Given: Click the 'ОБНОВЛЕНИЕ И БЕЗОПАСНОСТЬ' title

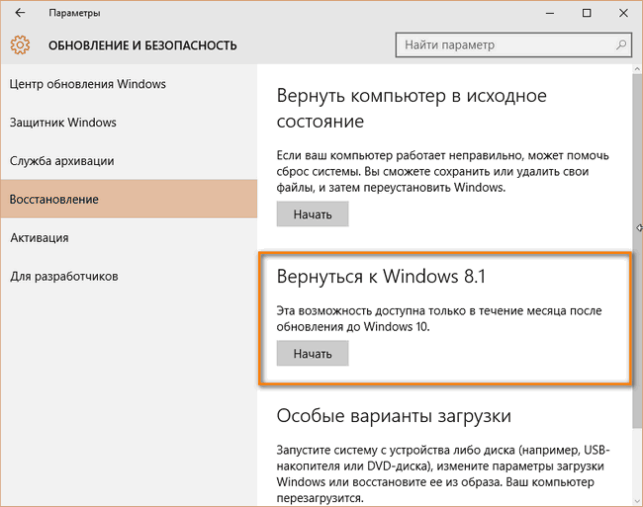Looking at the screenshot, I should coord(143,45).
